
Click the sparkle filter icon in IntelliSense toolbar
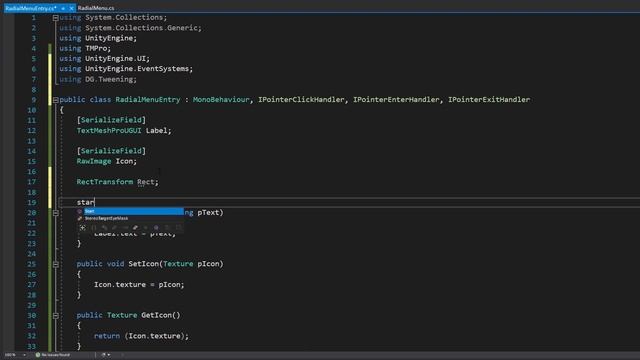point(82,228)
